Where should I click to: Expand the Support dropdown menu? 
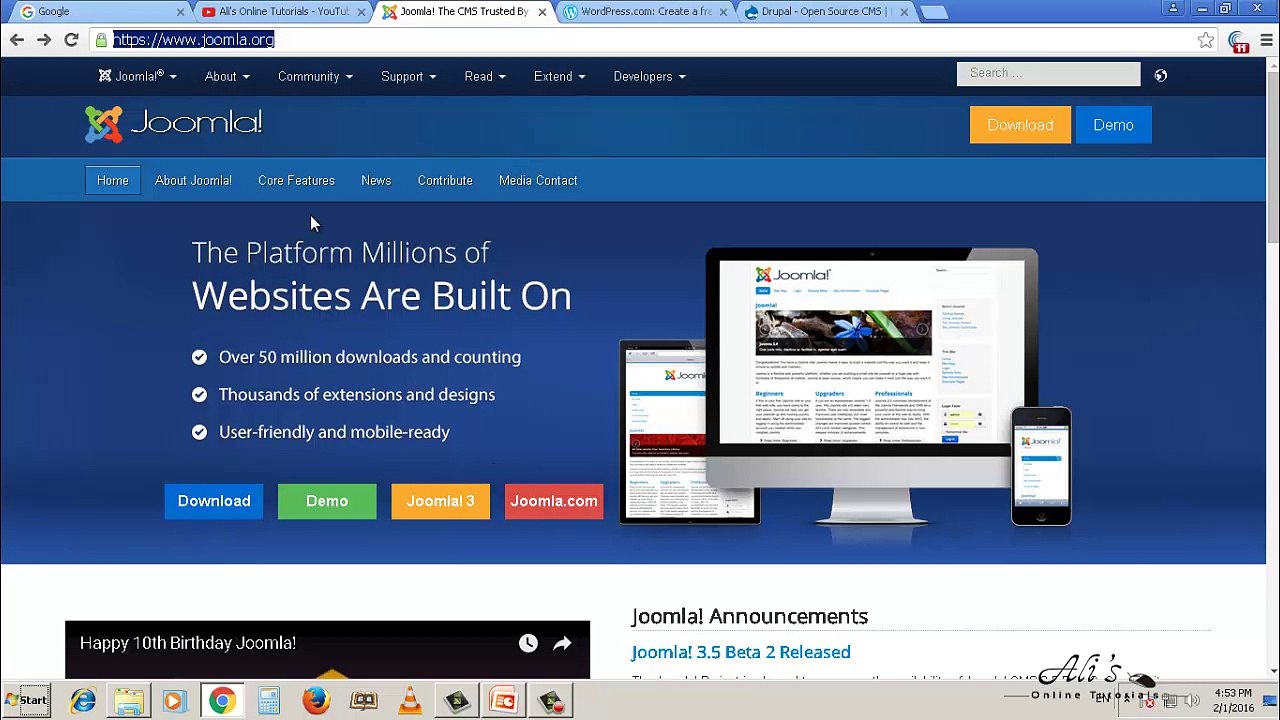coord(408,76)
